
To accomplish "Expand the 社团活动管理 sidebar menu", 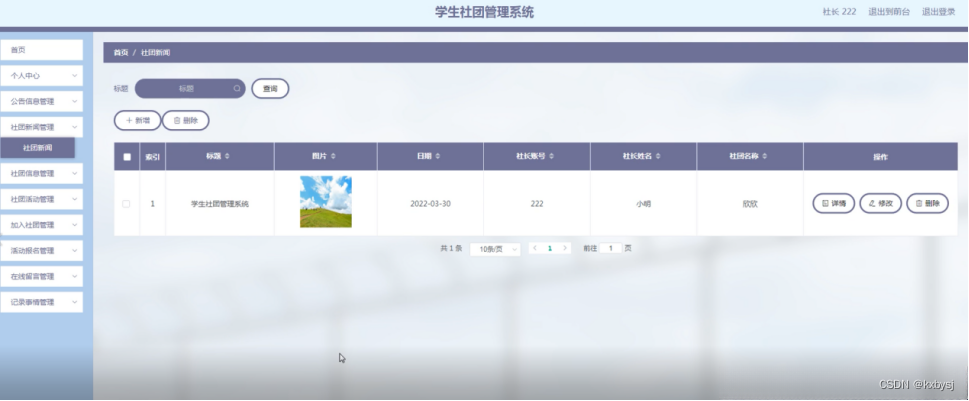I will click(41, 200).
